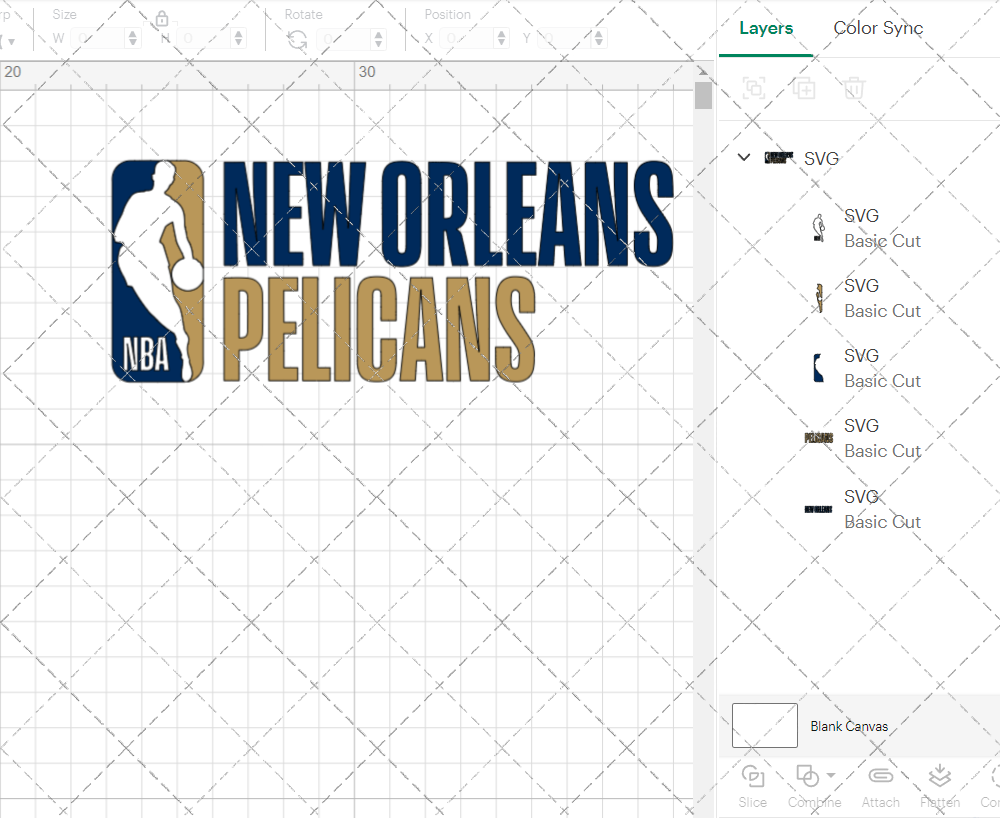Click the Group layers icon
Image resolution: width=1000 pixels, height=818 pixels.
pyautogui.click(x=754, y=87)
